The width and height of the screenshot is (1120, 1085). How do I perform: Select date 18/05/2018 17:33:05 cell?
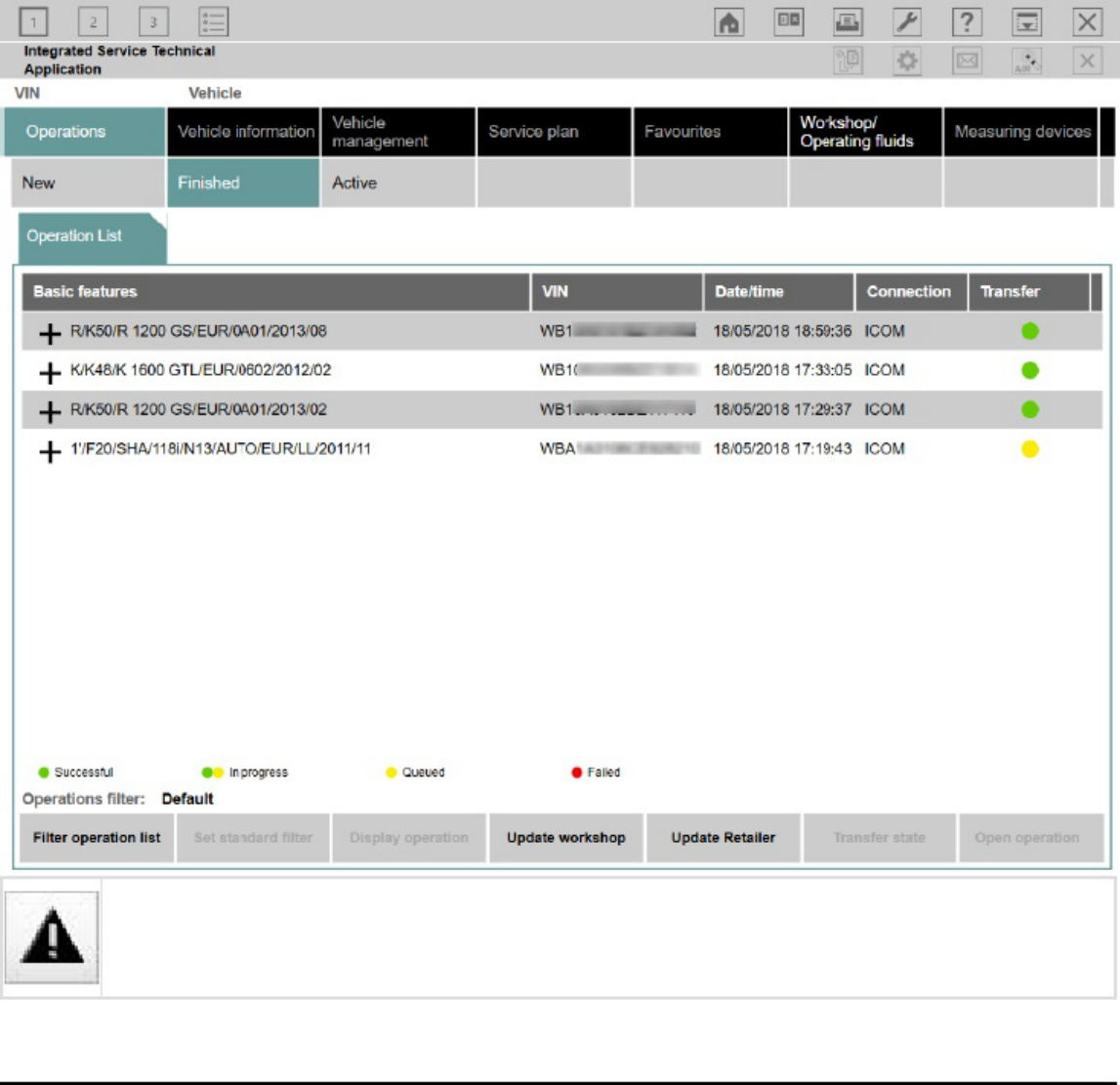(x=782, y=371)
